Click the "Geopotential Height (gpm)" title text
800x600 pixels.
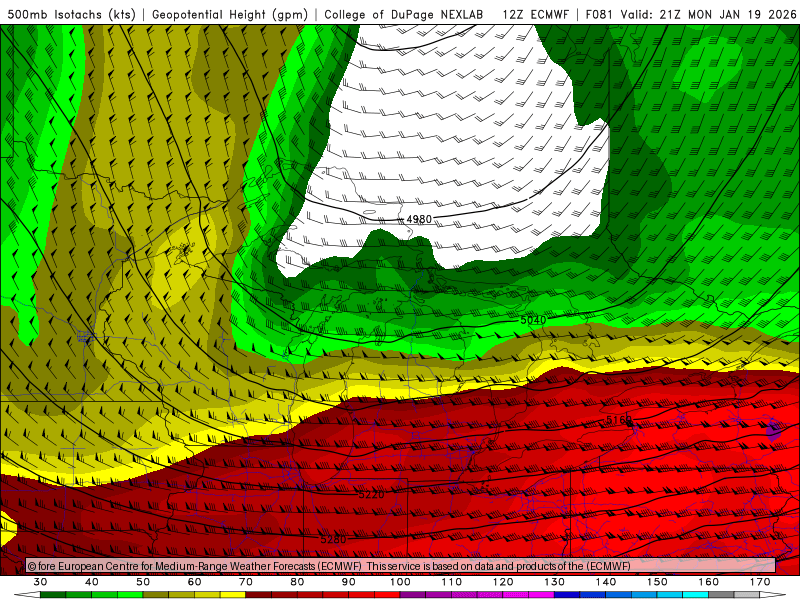[x=230, y=14]
